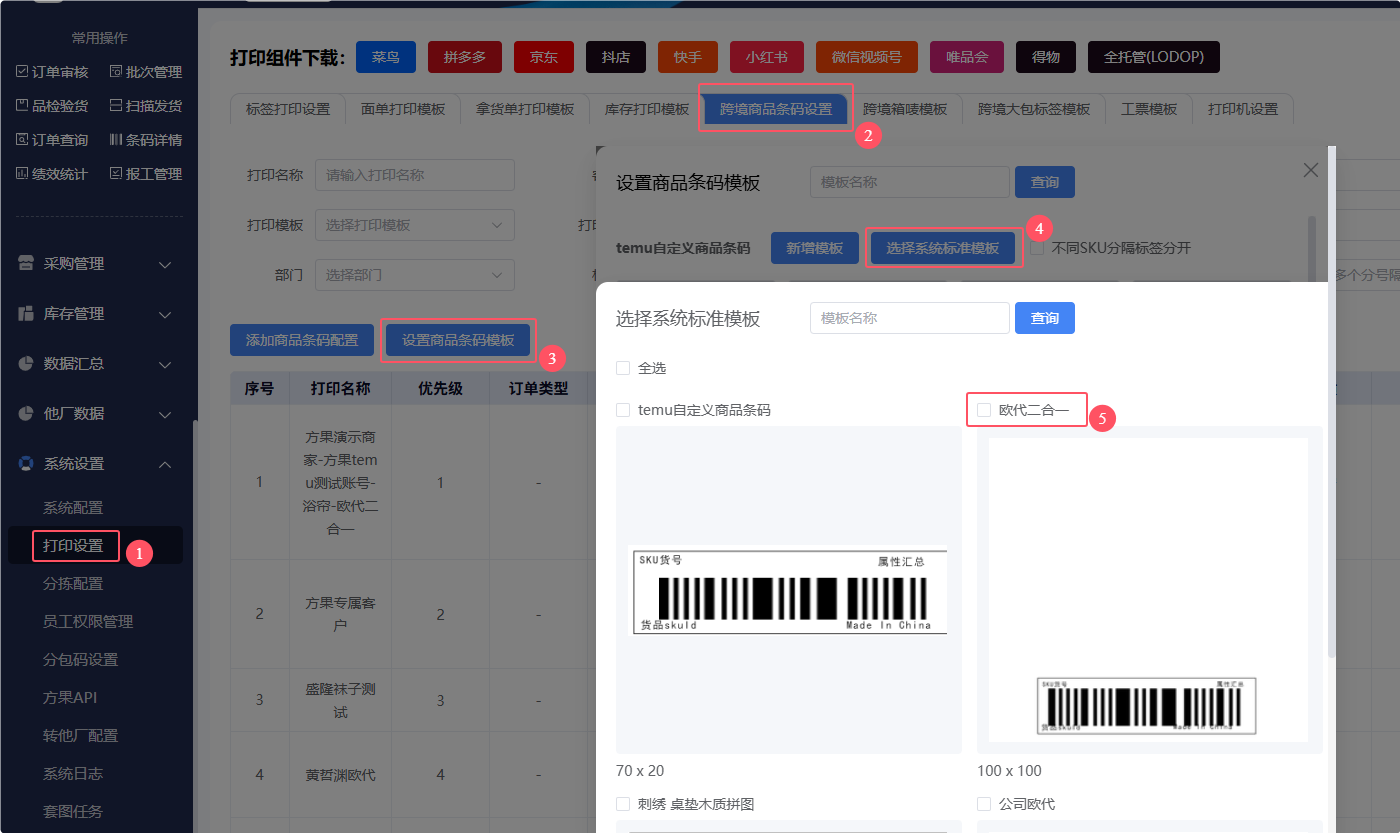Viewport: 1400px width, 833px height.
Task: Open the 跨境箱唛模板 tab
Action: coord(905,109)
